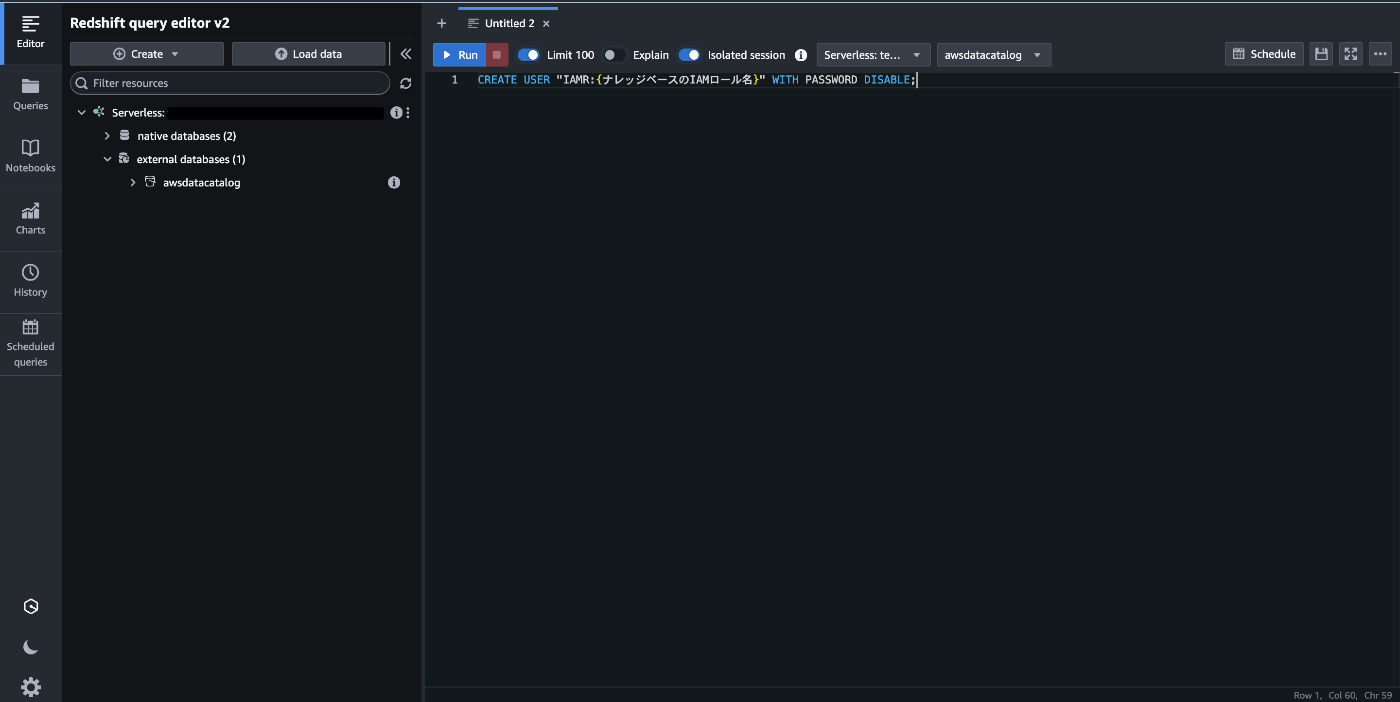Toggle Isolated session switch

(x=689, y=55)
